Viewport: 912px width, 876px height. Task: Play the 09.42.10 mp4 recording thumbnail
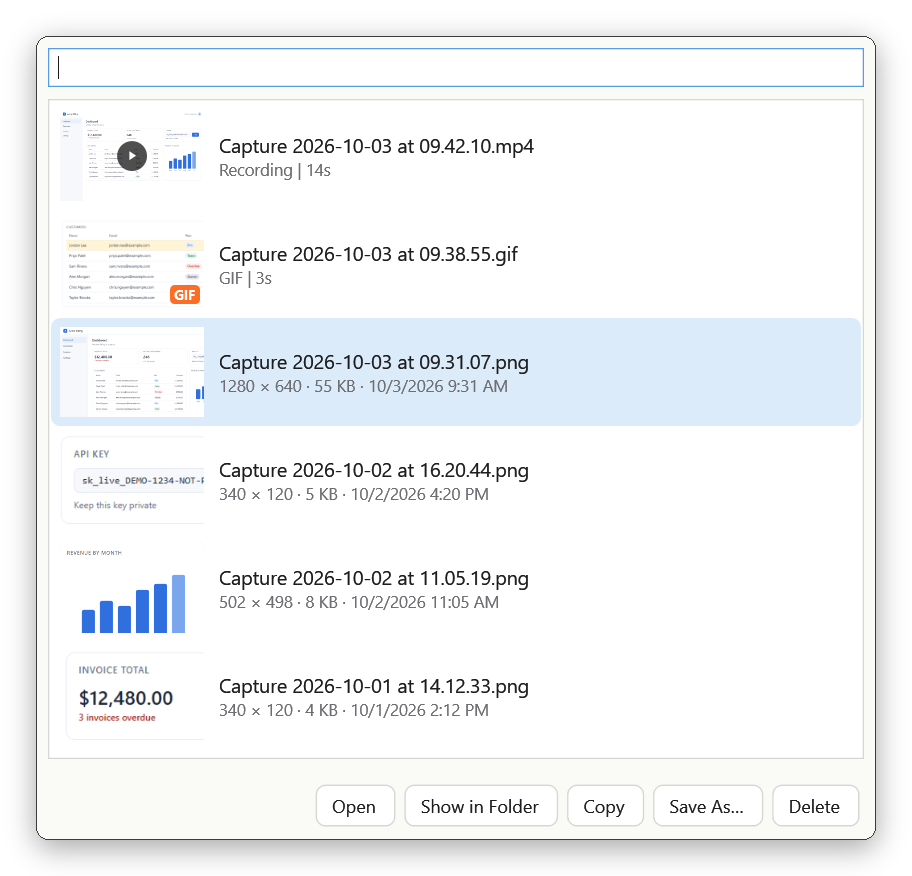tap(132, 156)
